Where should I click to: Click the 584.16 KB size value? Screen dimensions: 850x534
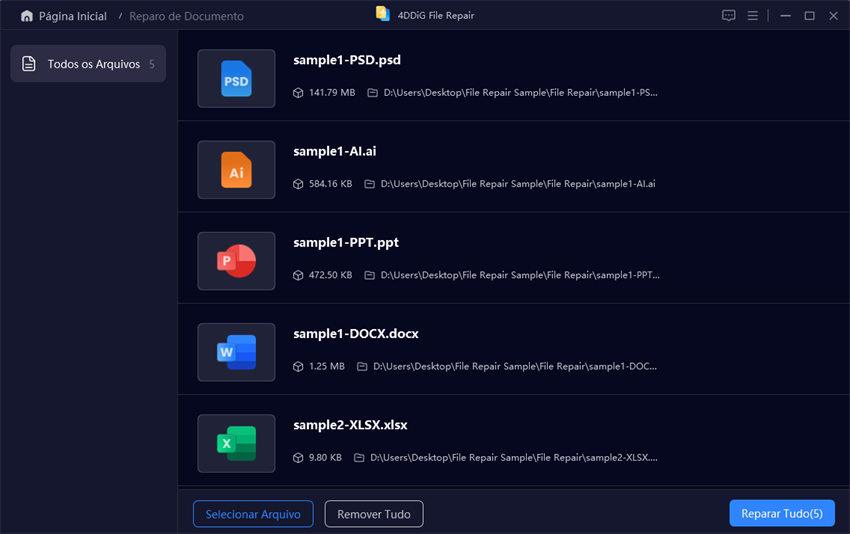pos(330,184)
